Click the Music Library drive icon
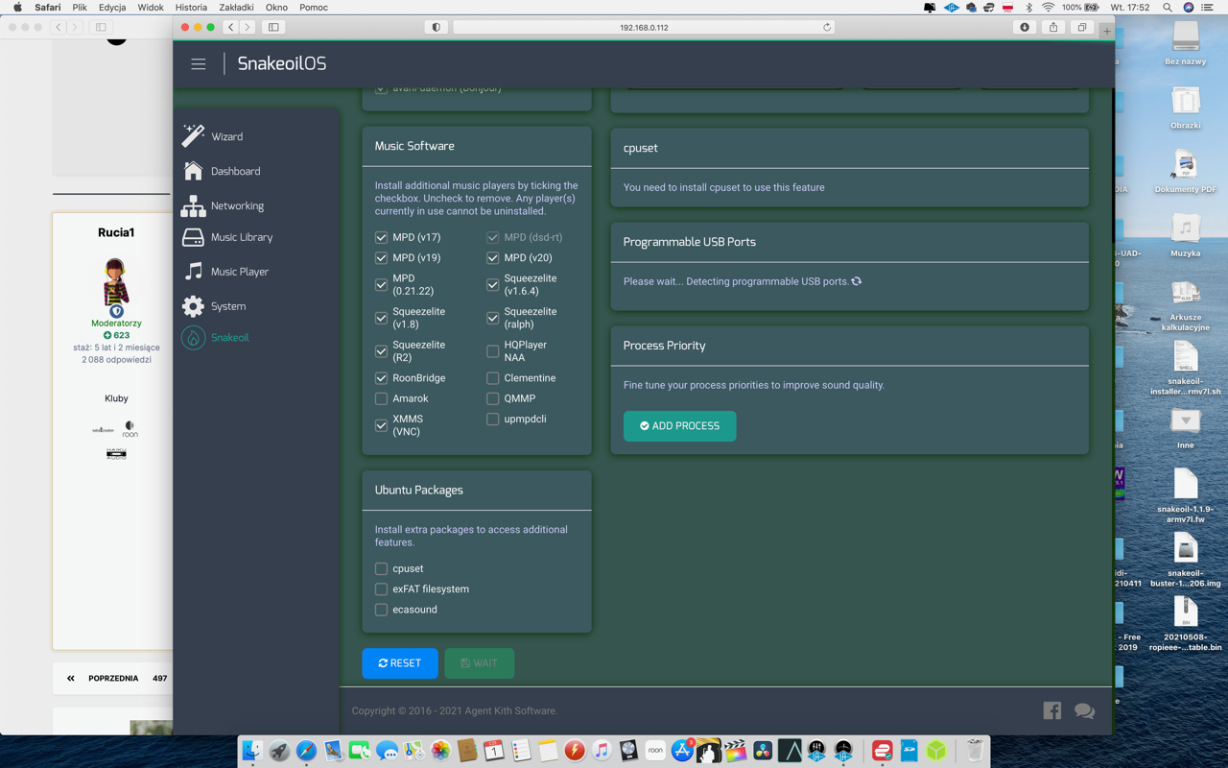Image resolution: width=1228 pixels, height=768 pixels. coord(193,237)
